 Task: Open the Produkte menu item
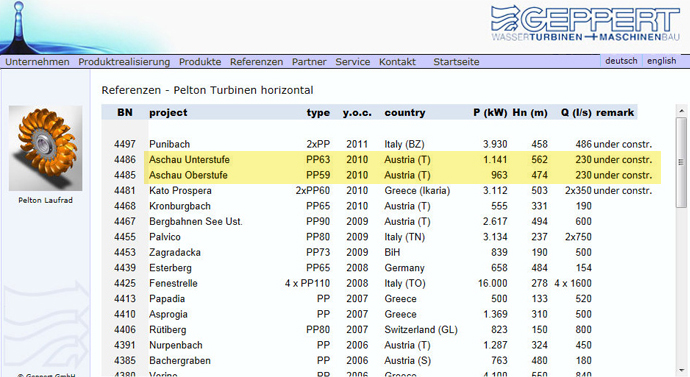[200, 62]
